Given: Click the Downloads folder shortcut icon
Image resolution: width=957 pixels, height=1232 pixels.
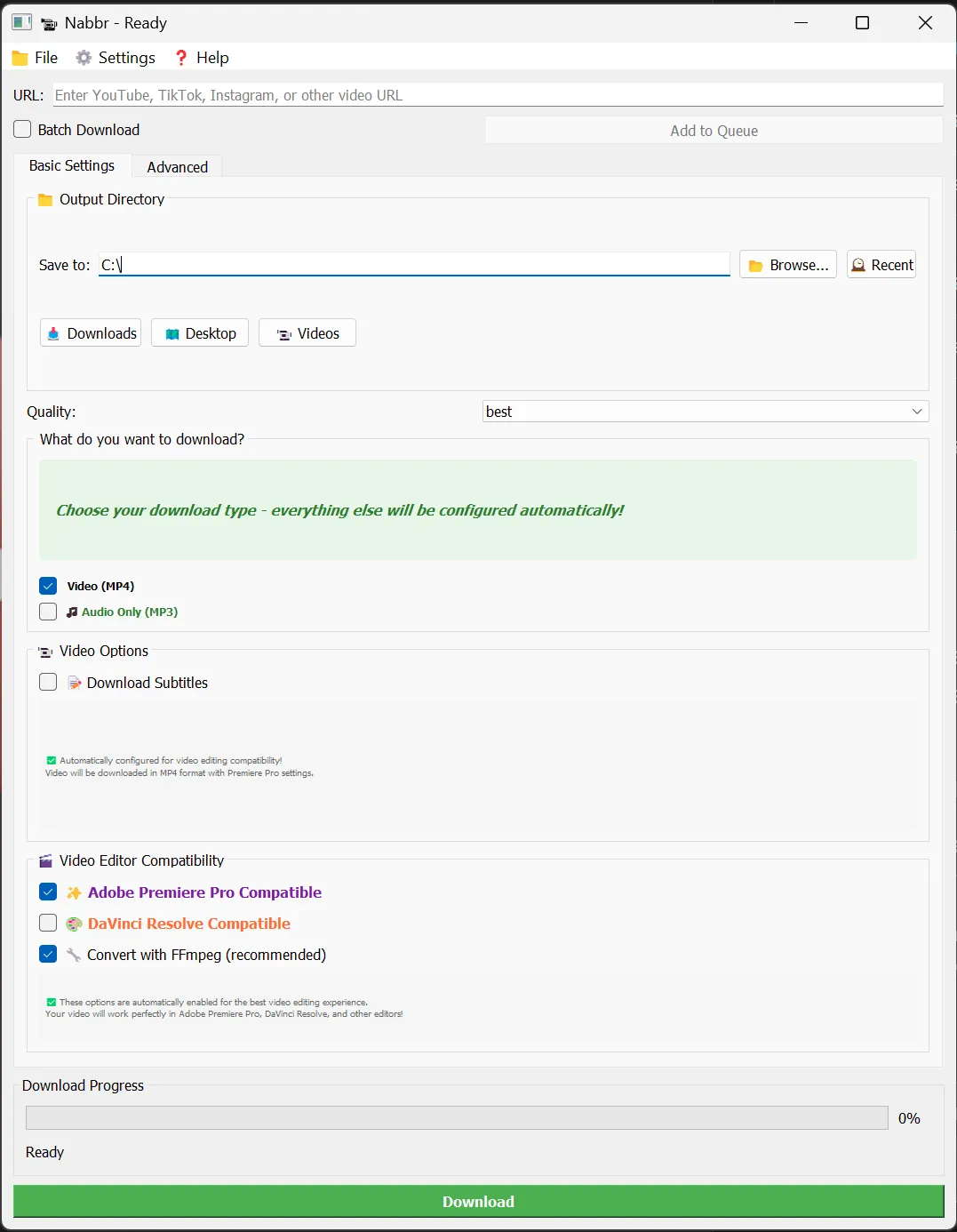Looking at the screenshot, I should pyautogui.click(x=53, y=332).
